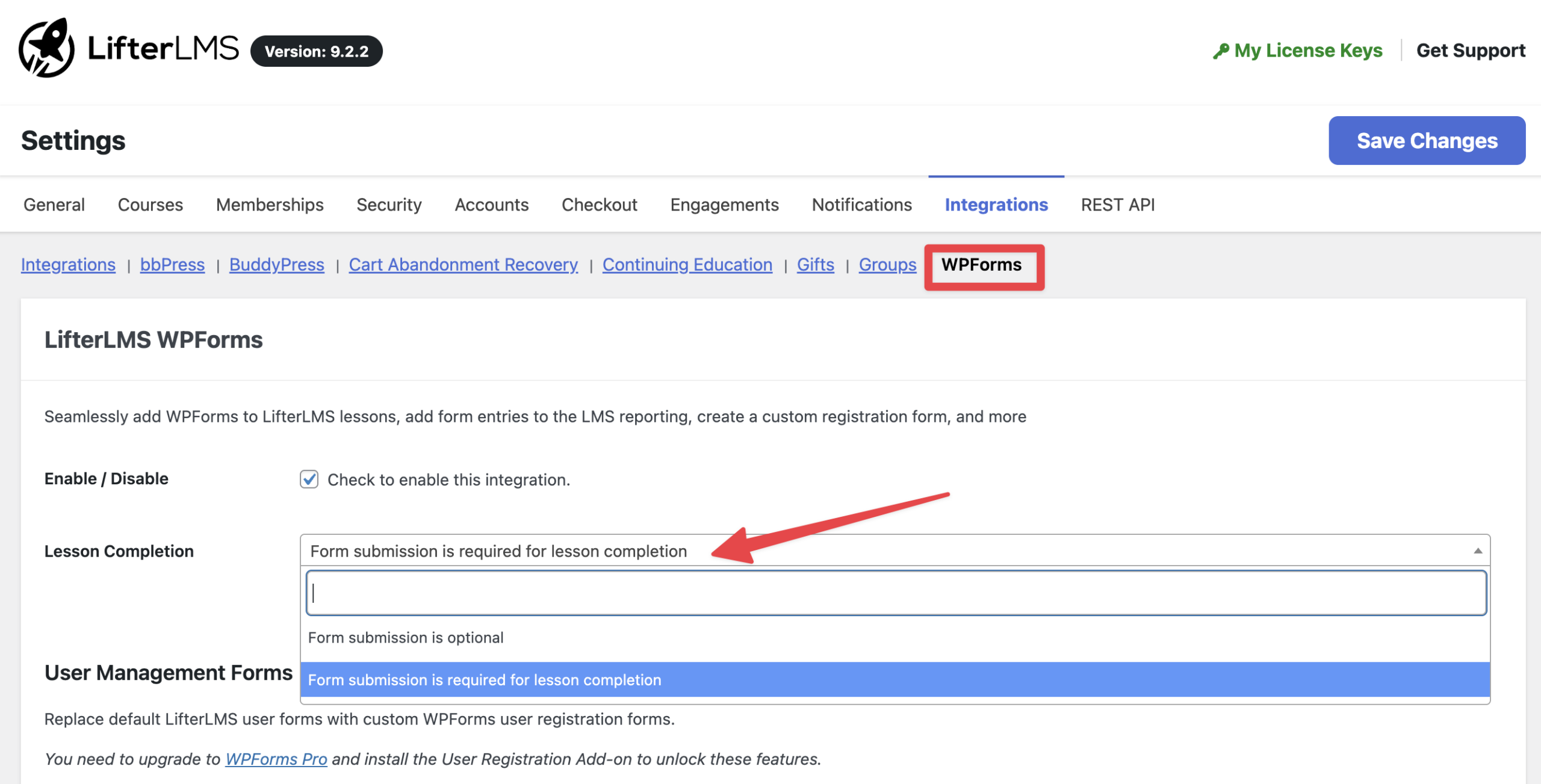
Task: Switch to the Security settings tab
Action: pyautogui.click(x=389, y=205)
